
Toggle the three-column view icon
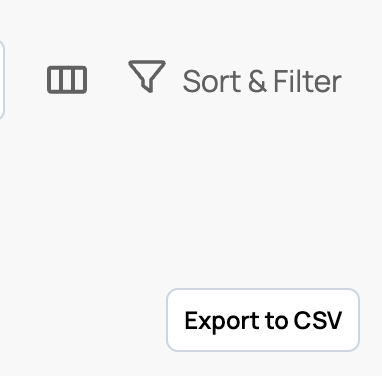pyautogui.click(x=67, y=80)
